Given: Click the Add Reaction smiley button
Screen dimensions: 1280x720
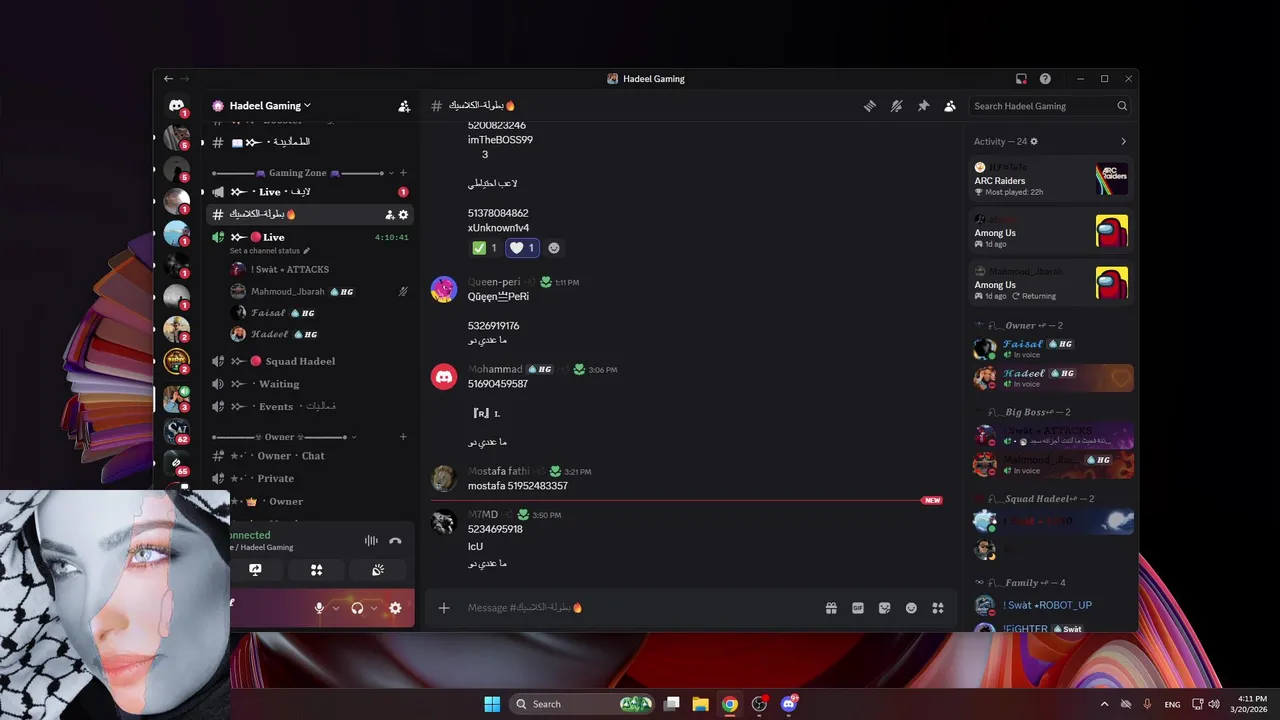Looking at the screenshot, I should 554,248.
